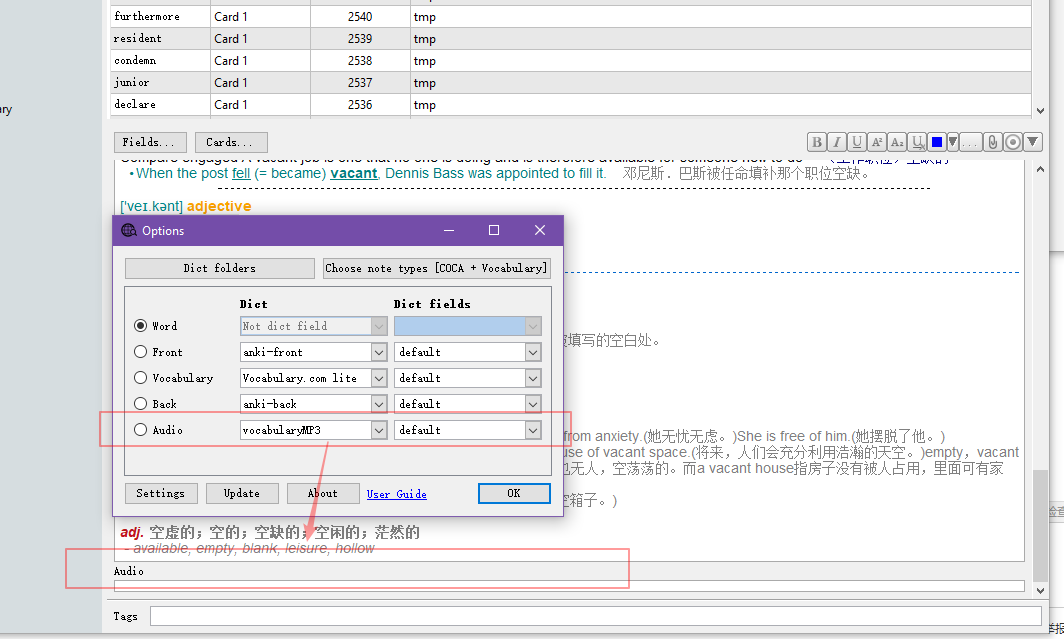Click the Options dialog globe icon
The width and height of the screenshot is (1064, 639).
pos(129,231)
